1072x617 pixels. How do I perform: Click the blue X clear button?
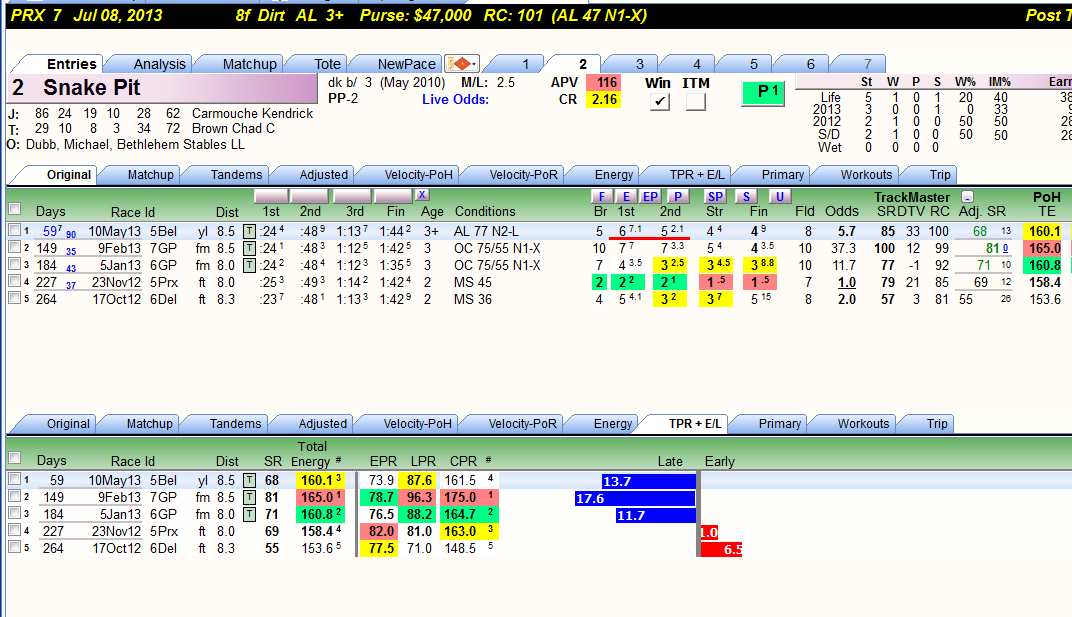point(422,195)
